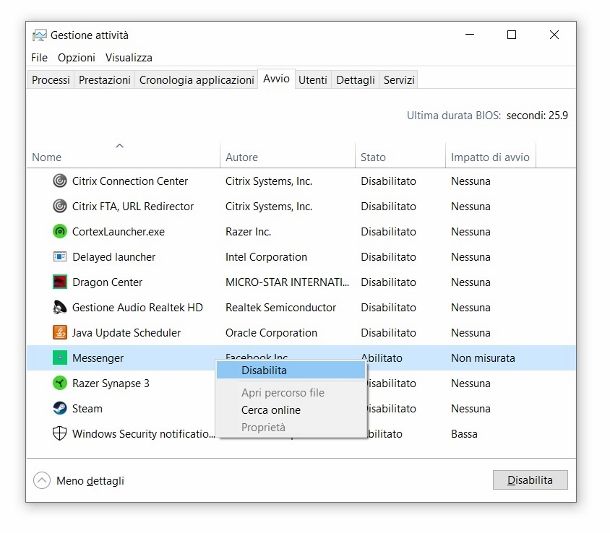Click the Dragon Center red icon
This screenshot has width=610, height=533.
[60, 282]
